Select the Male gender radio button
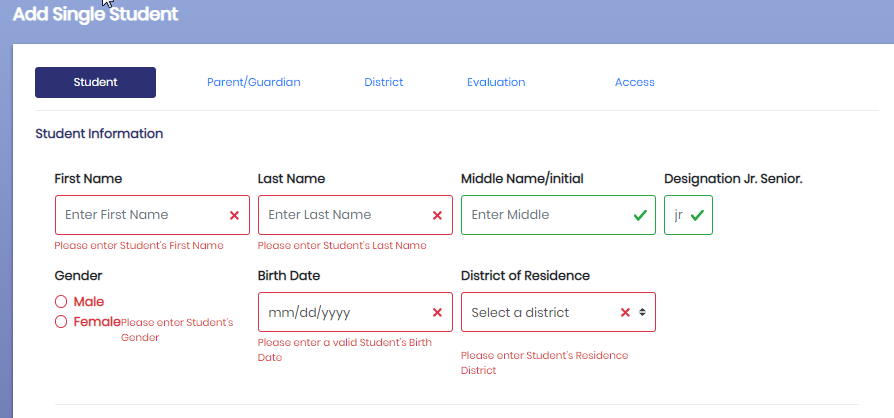Viewport: 894px width, 418px height. pyautogui.click(x=61, y=301)
